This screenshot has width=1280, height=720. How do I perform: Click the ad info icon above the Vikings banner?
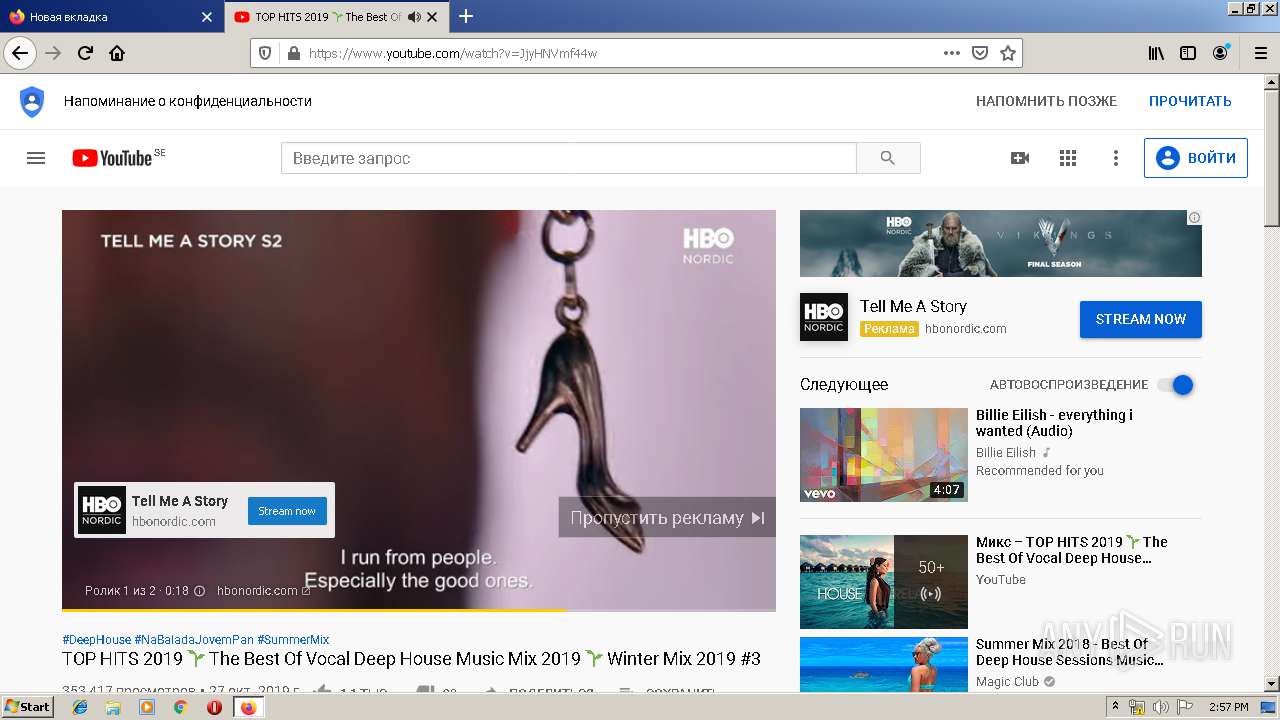click(x=1194, y=217)
